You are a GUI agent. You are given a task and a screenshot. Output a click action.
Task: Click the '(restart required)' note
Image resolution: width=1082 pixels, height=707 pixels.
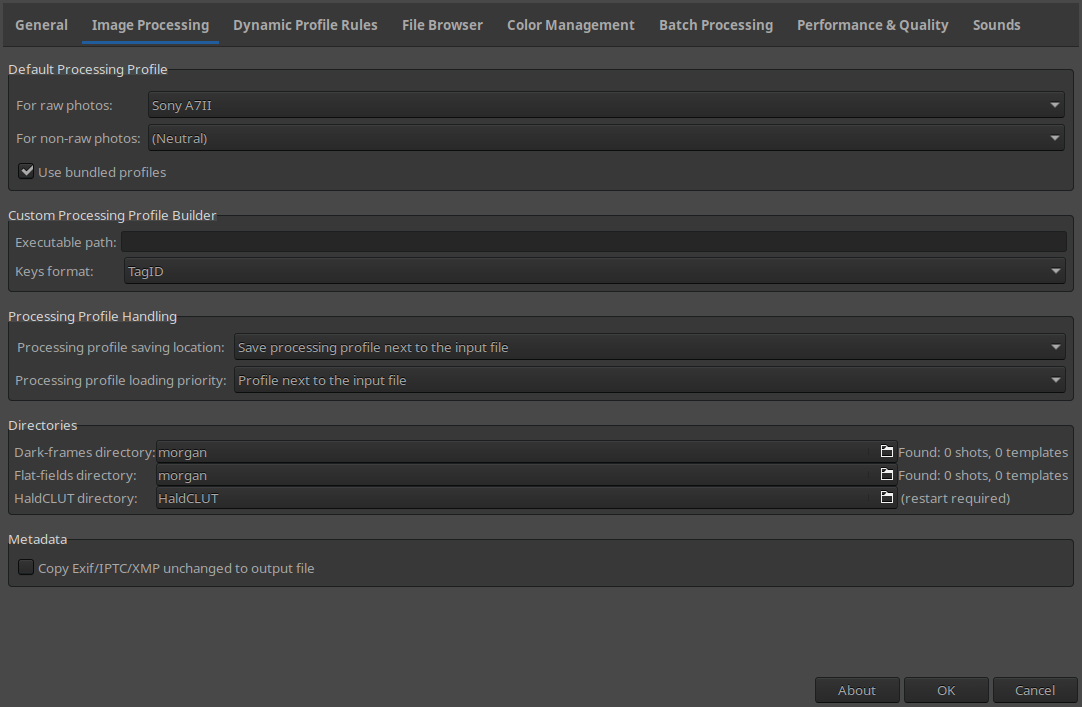[955, 498]
